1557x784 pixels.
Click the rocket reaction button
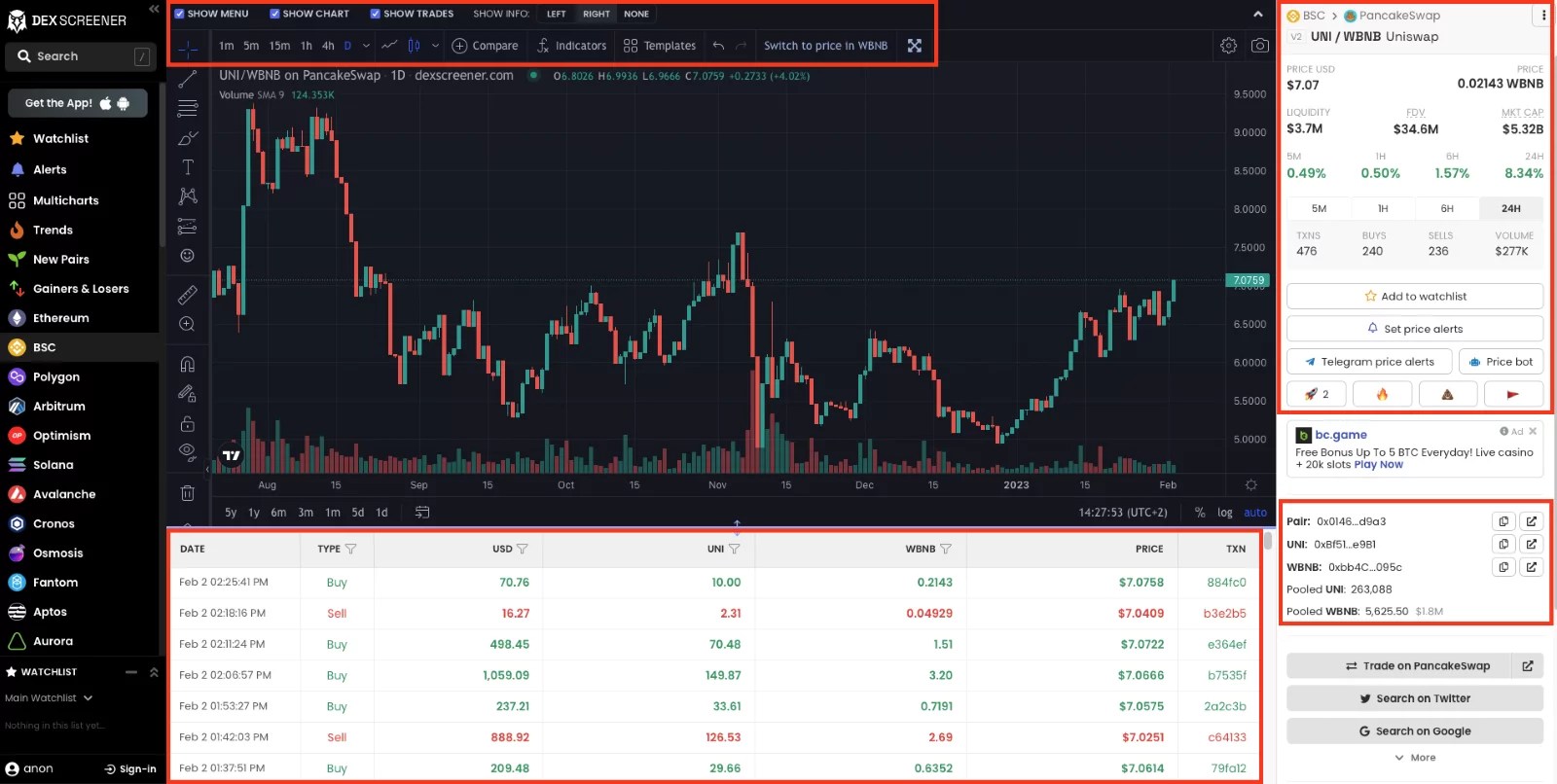(1317, 394)
